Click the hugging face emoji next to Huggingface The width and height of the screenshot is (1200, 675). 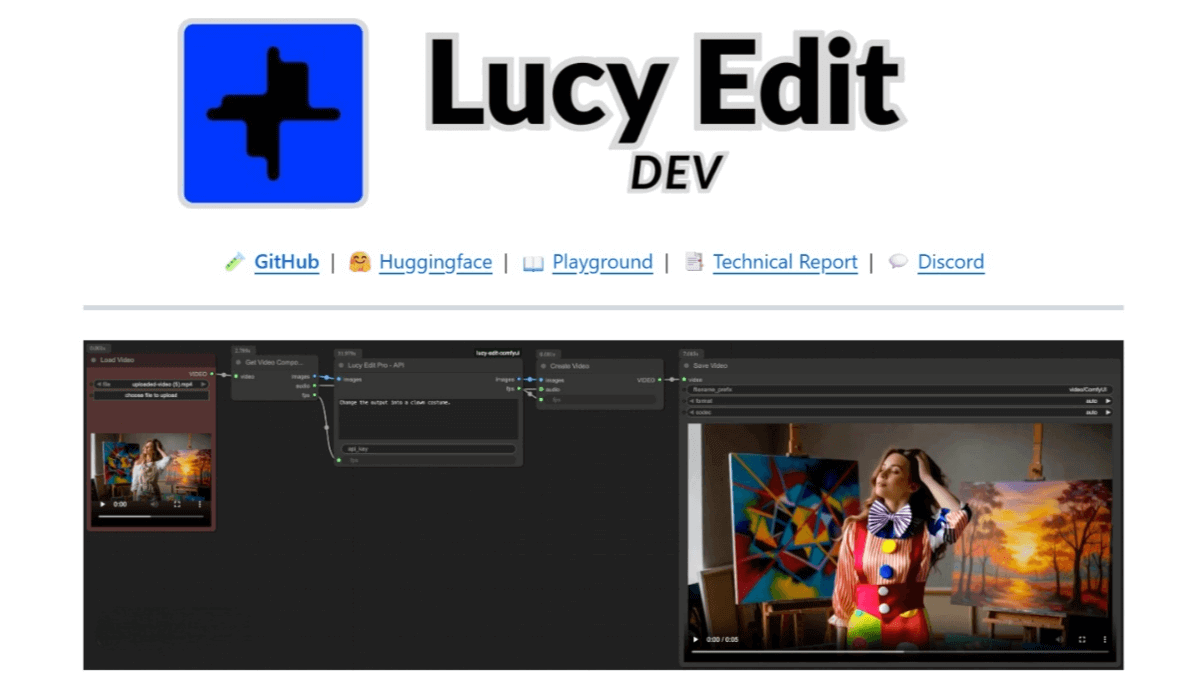tap(362, 262)
